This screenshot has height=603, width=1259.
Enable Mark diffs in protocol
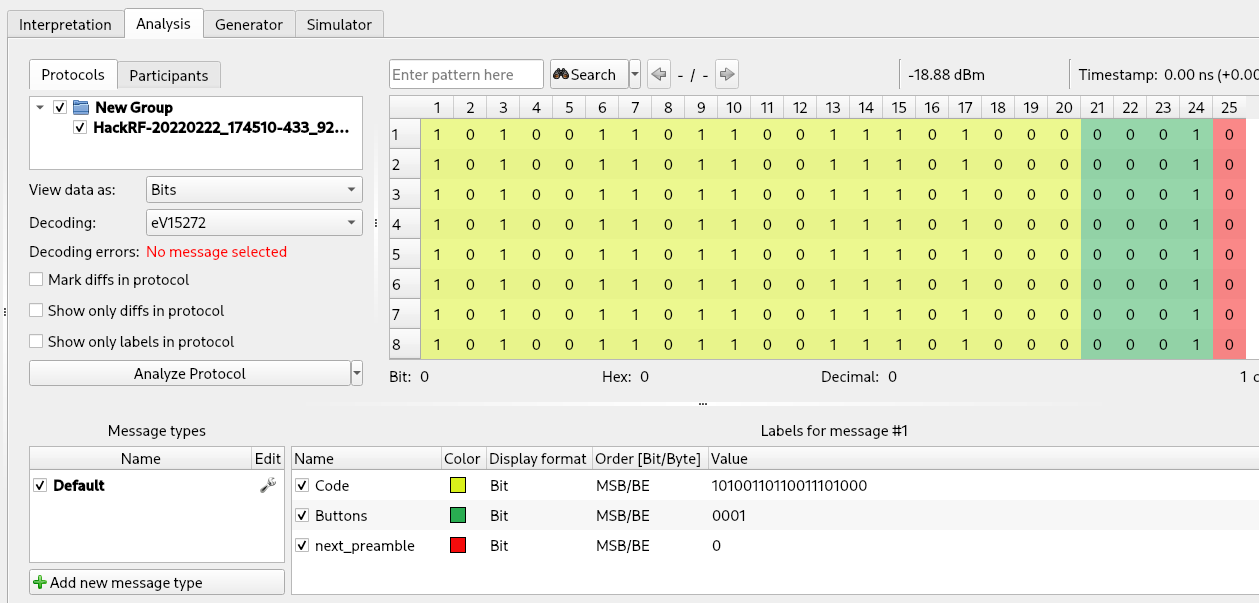37,280
